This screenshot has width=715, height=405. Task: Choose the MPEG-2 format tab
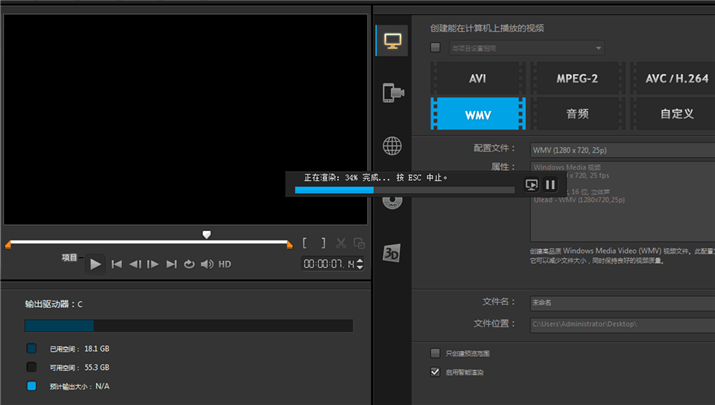pos(577,78)
